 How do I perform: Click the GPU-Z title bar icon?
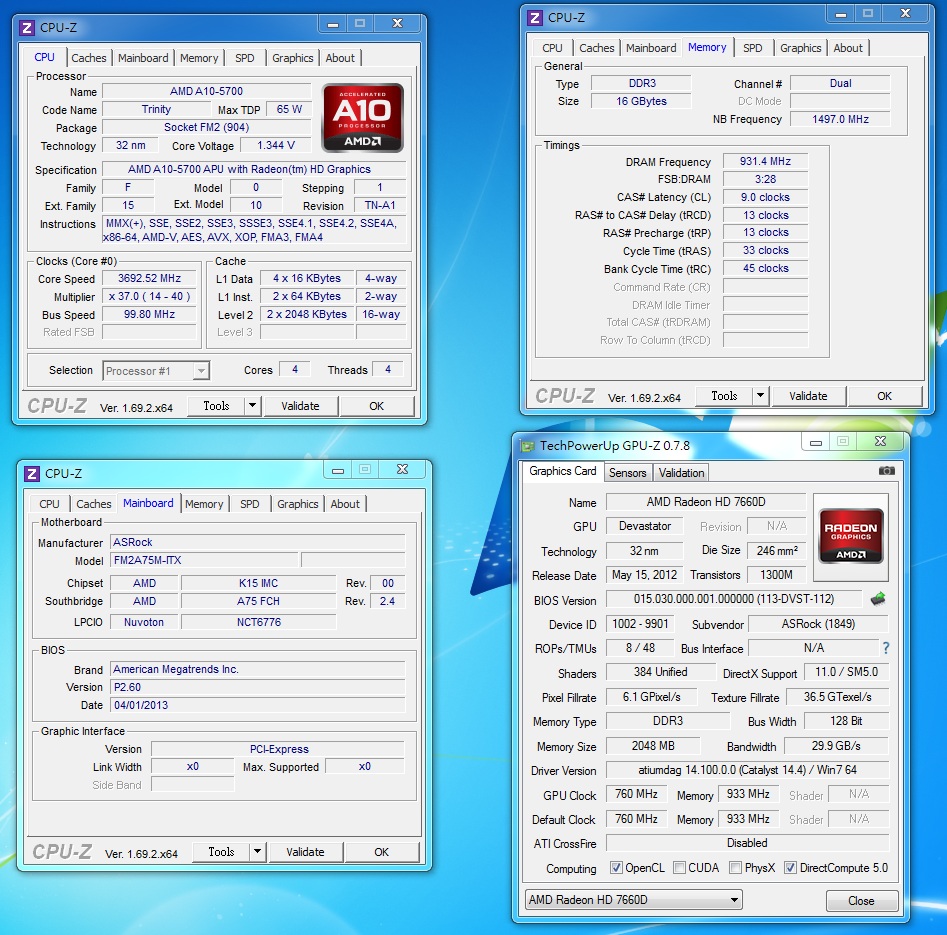[527, 446]
